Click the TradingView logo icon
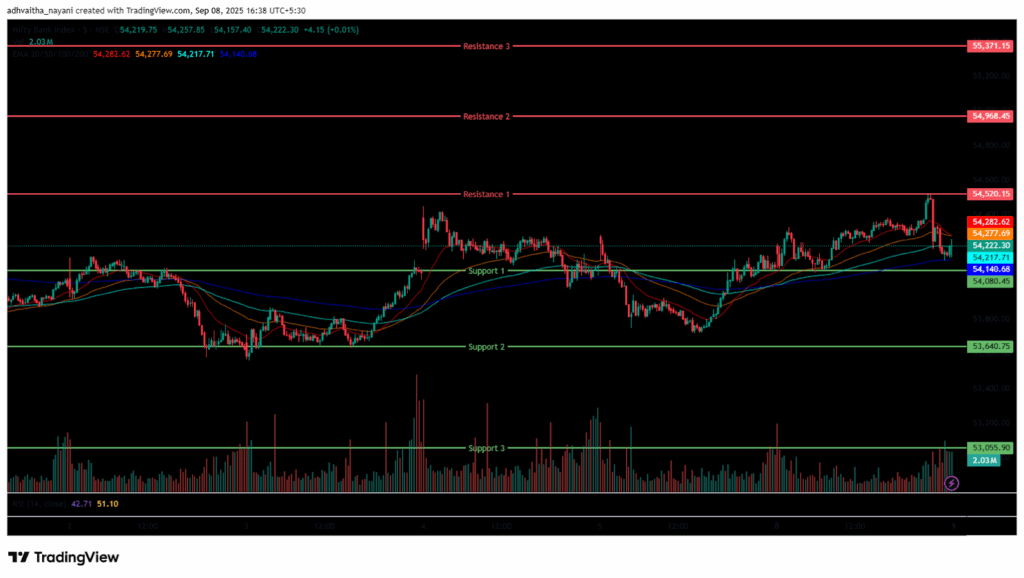Image resolution: width=1024 pixels, height=578 pixels. tap(19, 557)
